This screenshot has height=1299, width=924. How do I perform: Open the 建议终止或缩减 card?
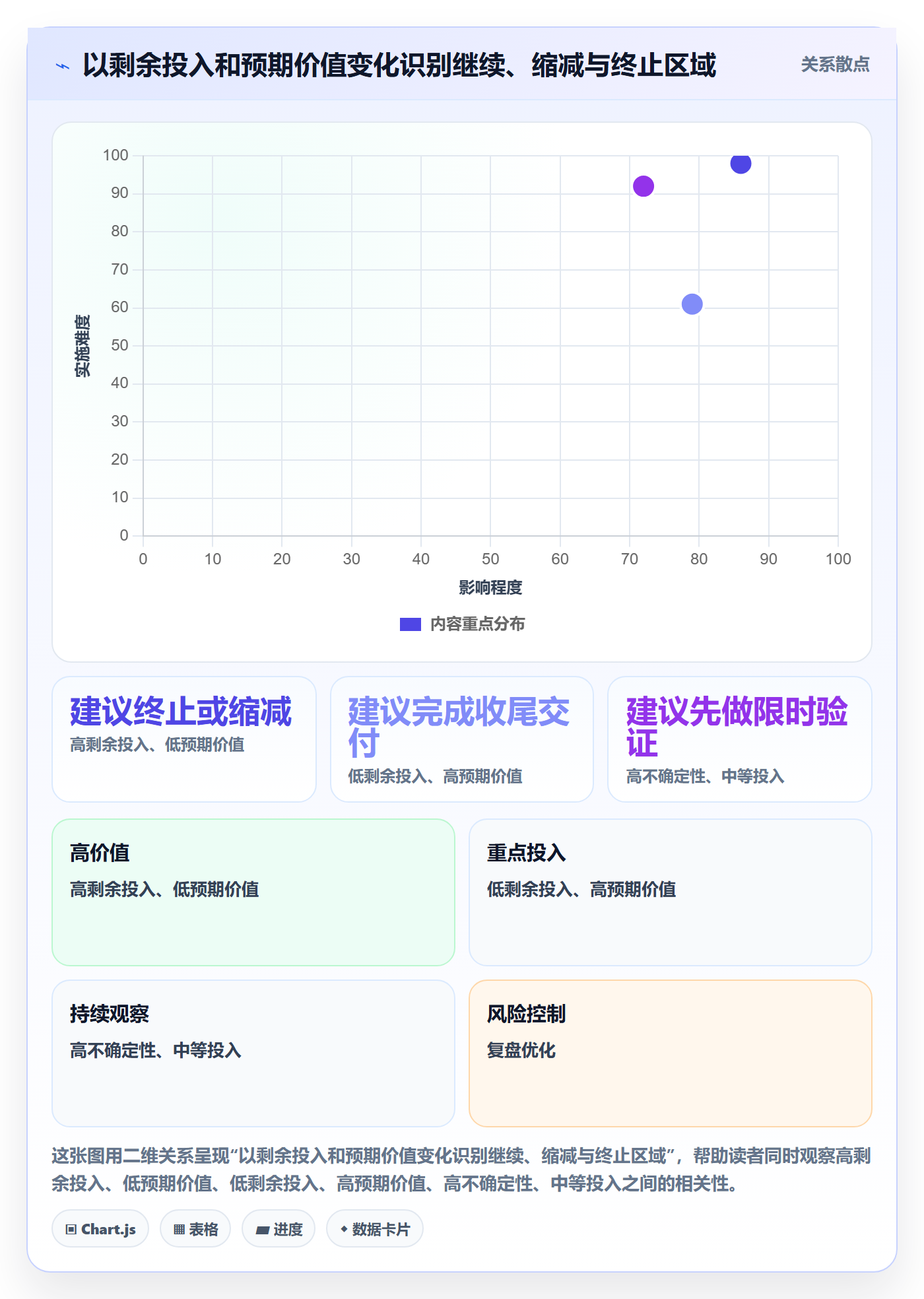(x=184, y=739)
